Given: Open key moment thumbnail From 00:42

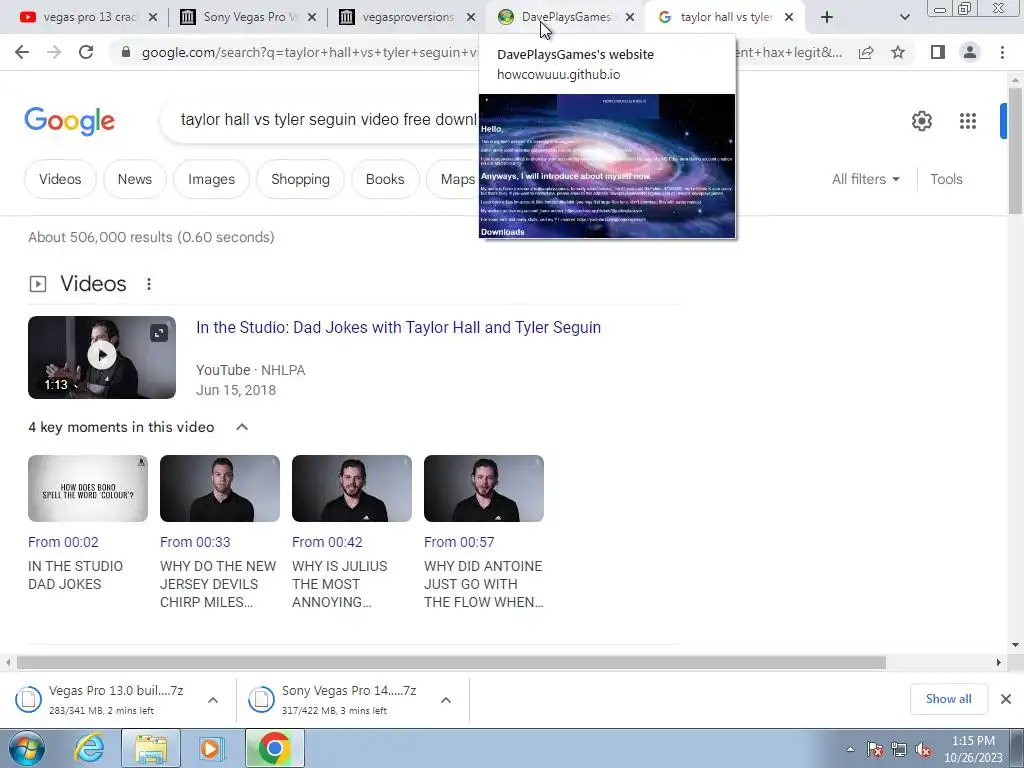Looking at the screenshot, I should coord(352,488).
